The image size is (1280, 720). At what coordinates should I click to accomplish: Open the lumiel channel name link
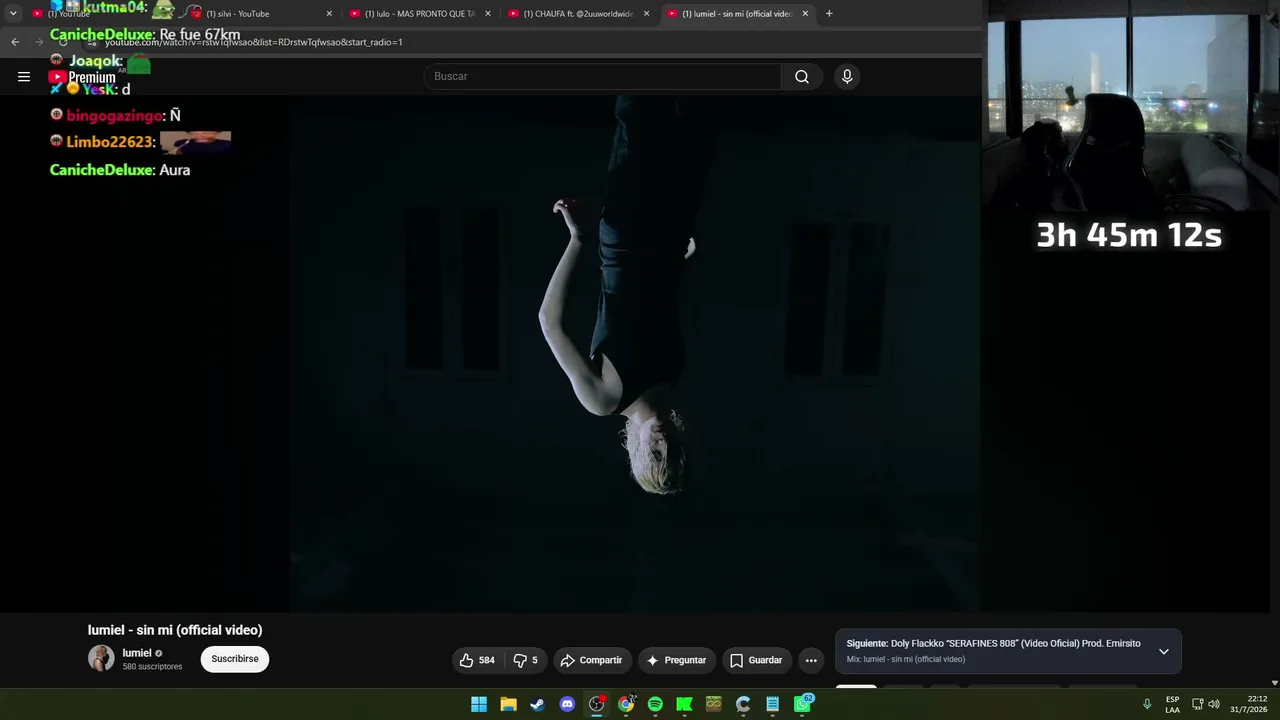coord(137,653)
